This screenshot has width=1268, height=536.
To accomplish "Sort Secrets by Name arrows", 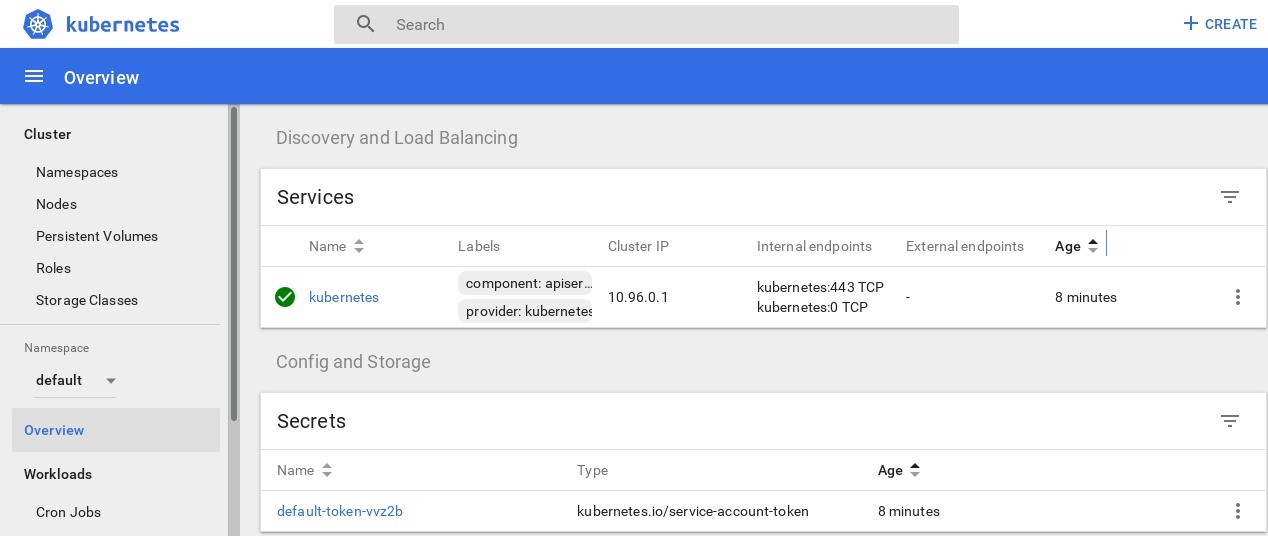I will (327, 470).
